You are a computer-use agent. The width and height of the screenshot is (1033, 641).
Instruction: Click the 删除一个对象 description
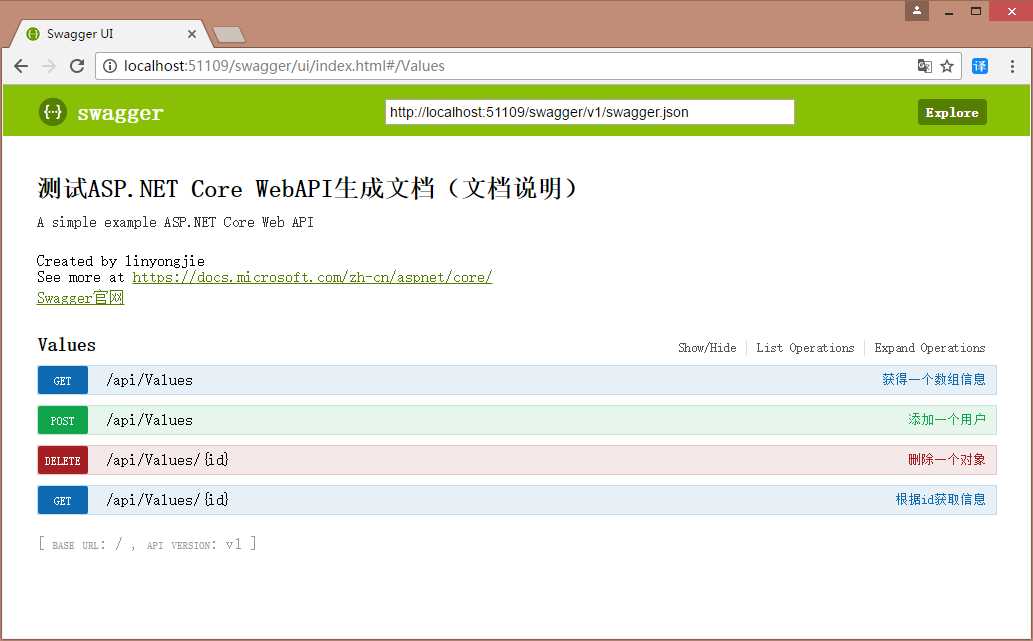tap(947, 459)
